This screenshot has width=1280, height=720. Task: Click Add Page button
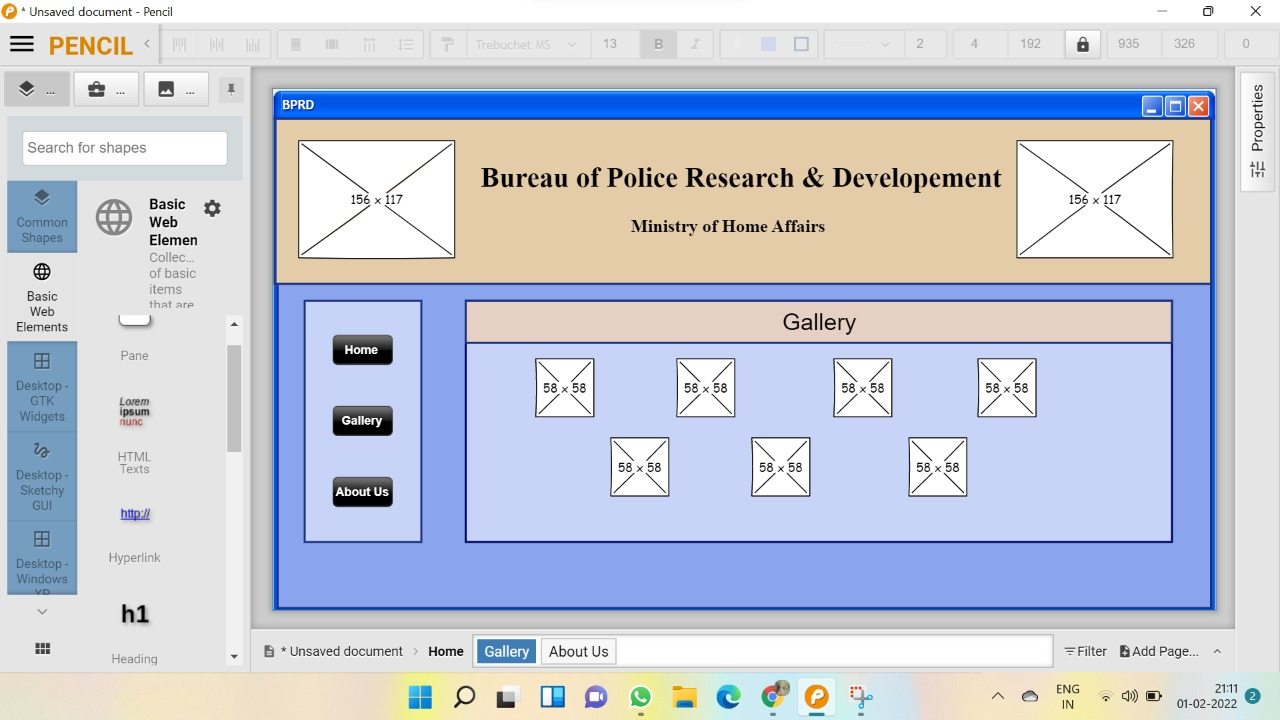pyautogui.click(x=1159, y=651)
